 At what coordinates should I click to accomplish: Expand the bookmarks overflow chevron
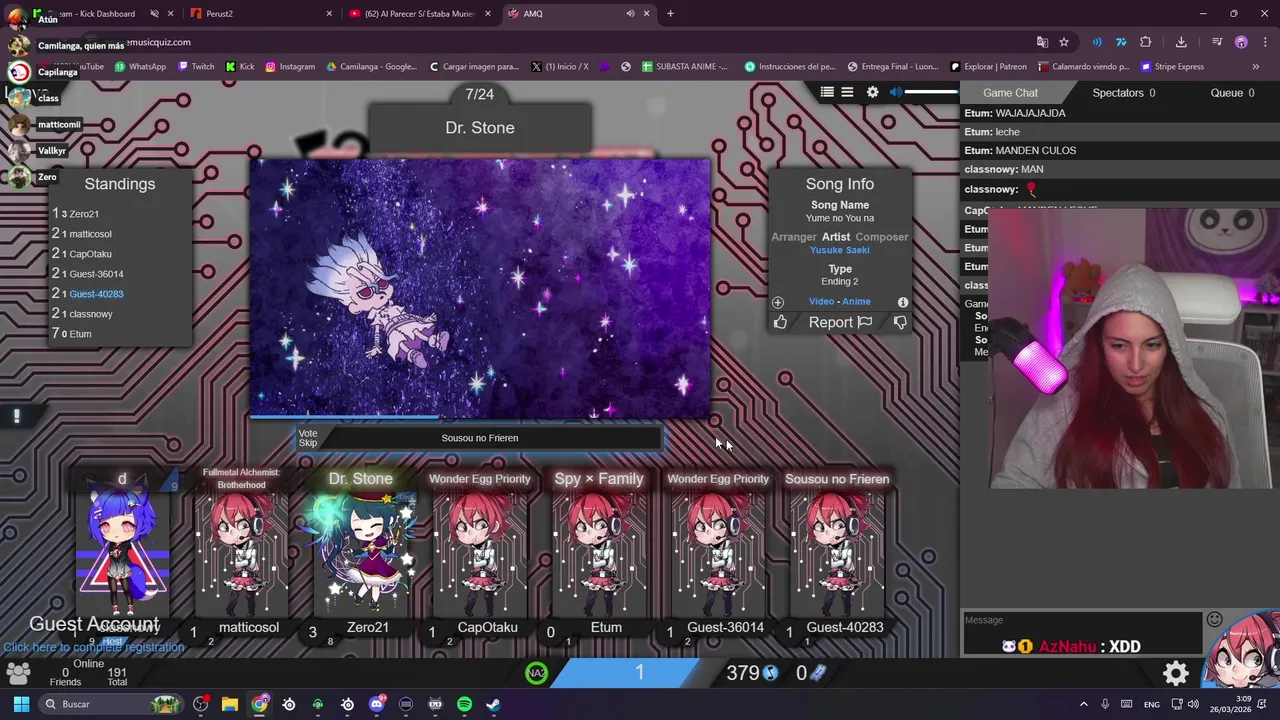pos(1256,67)
